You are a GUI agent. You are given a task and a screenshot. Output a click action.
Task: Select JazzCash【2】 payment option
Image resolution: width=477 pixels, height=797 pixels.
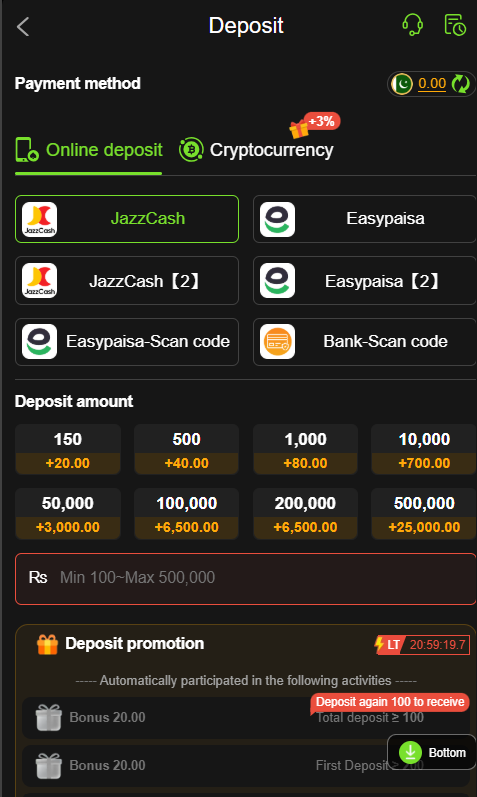point(127,281)
